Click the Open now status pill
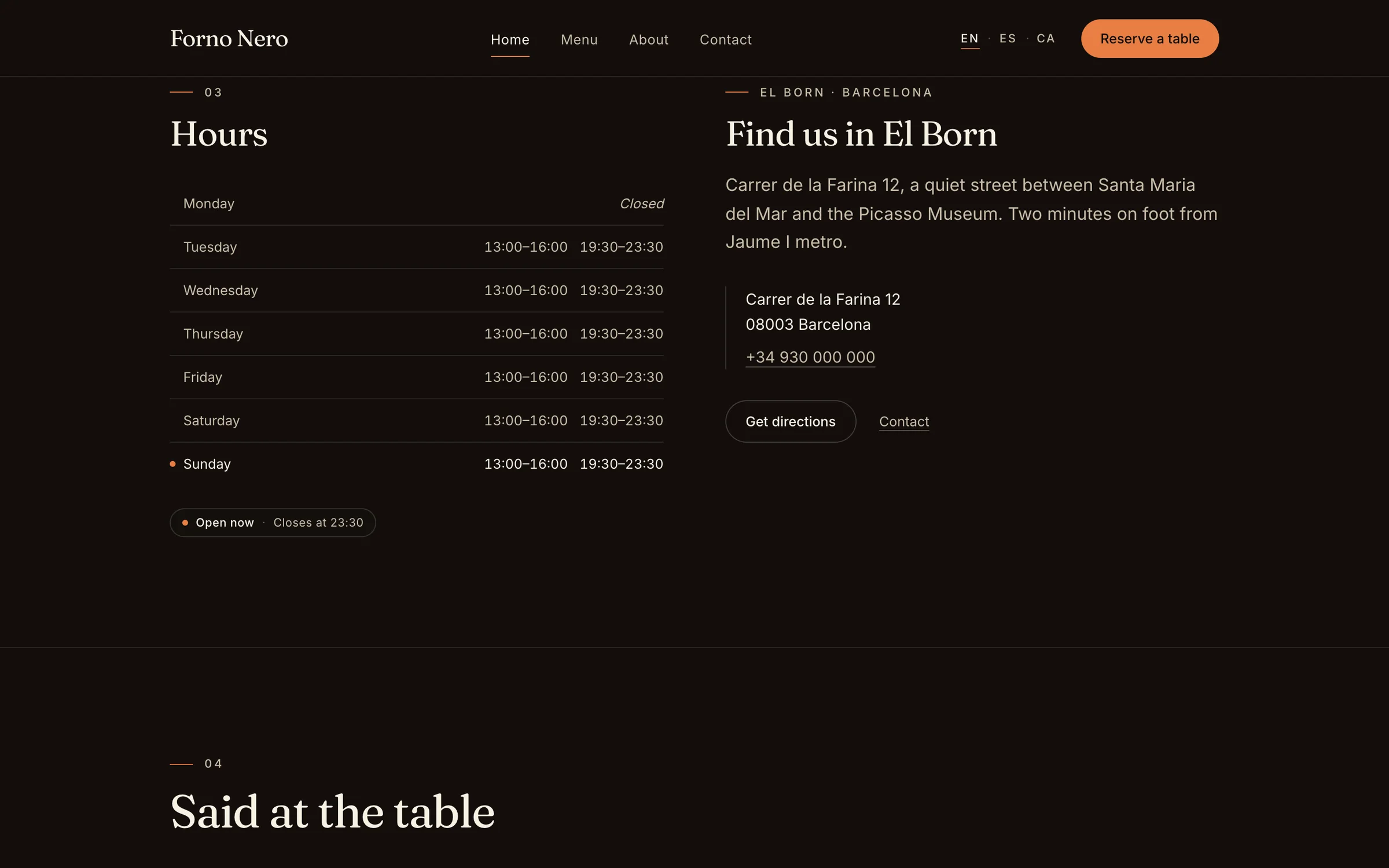The image size is (1389, 868). (273, 523)
